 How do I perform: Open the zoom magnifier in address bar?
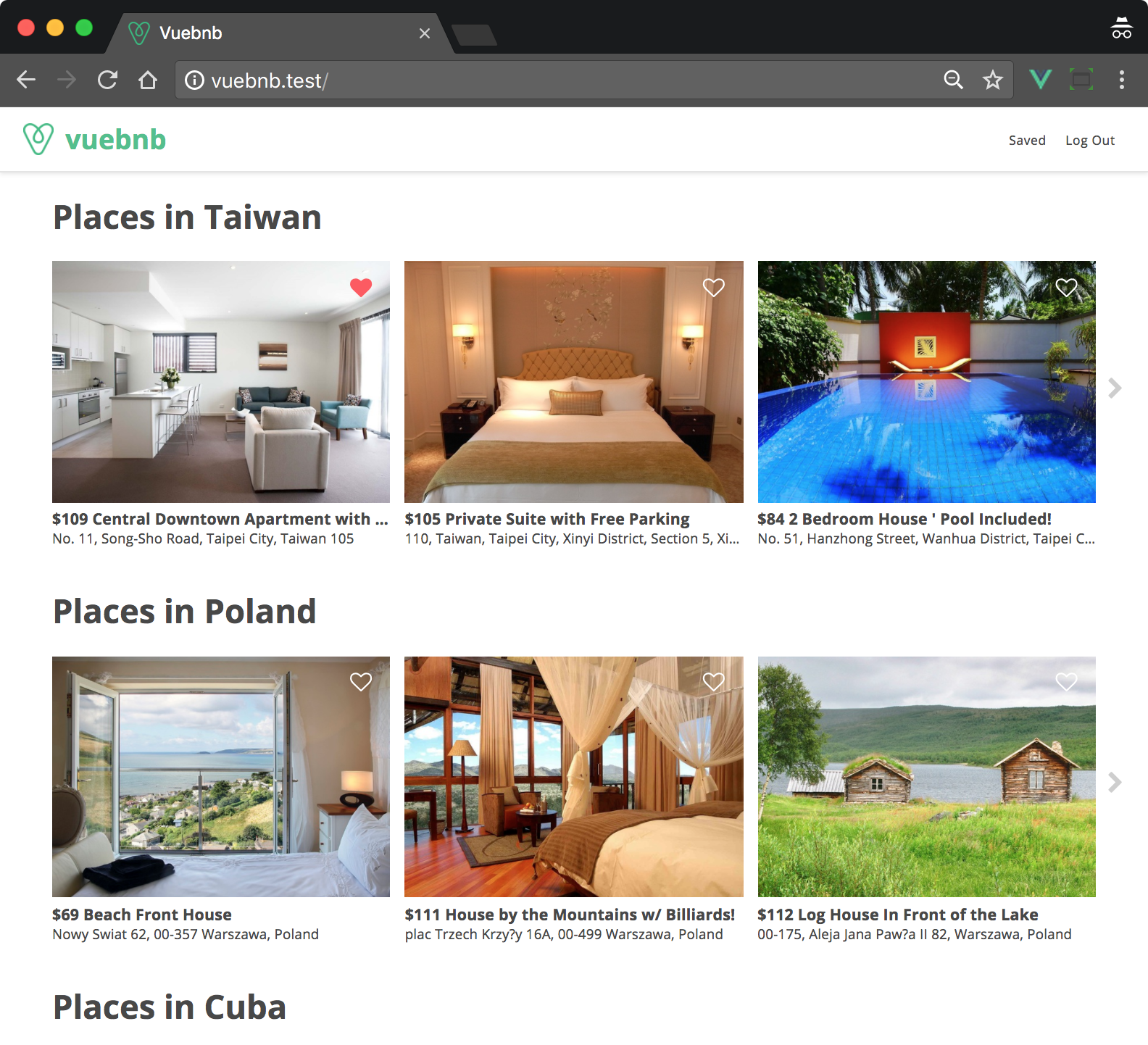click(x=954, y=80)
